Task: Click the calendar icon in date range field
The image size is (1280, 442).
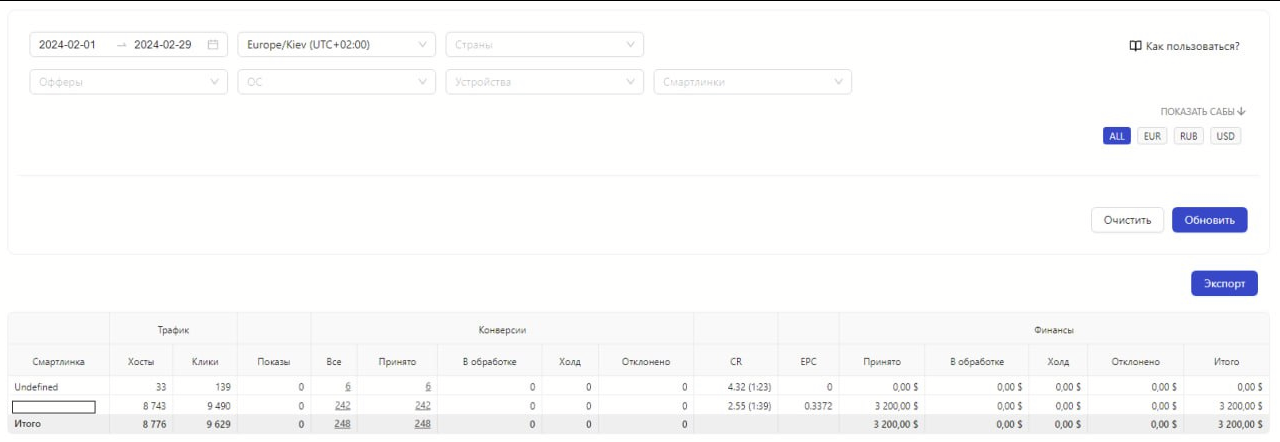Action: pos(212,45)
